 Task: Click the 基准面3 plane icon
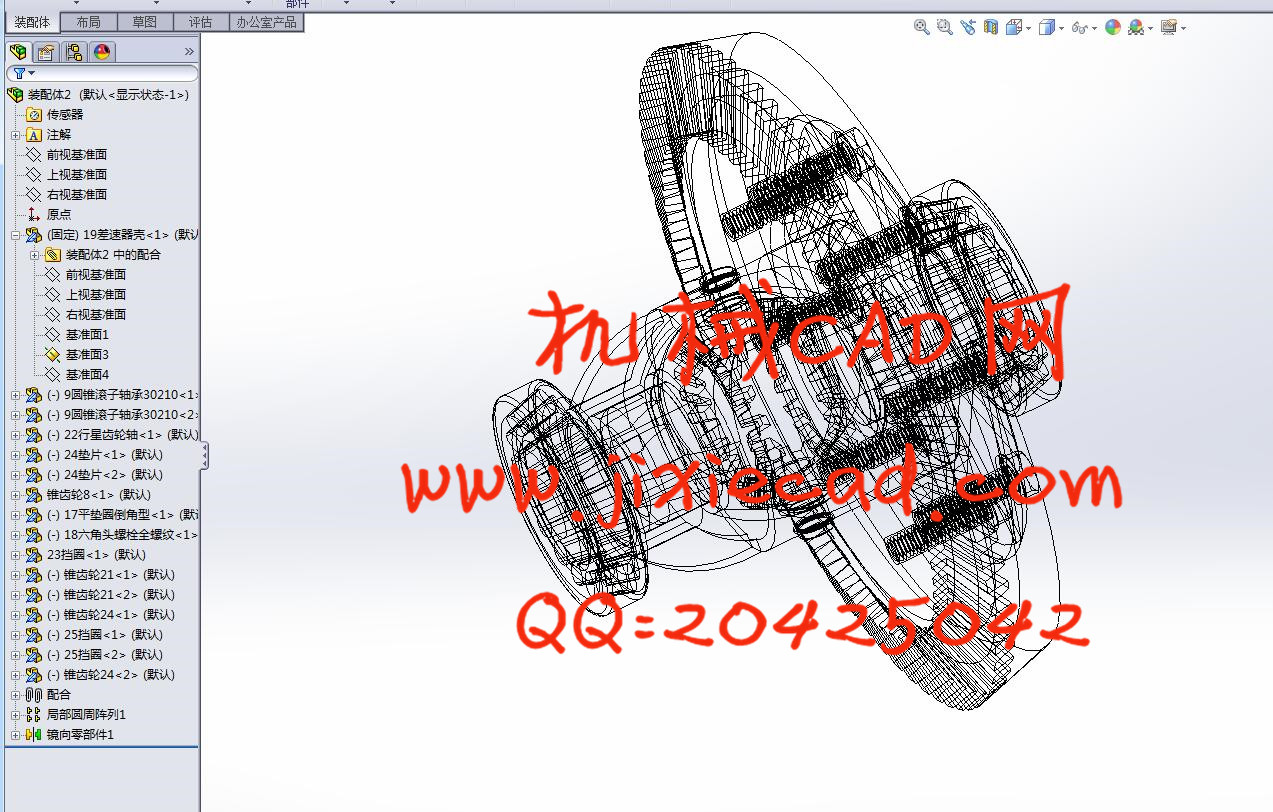pyautogui.click(x=53, y=355)
